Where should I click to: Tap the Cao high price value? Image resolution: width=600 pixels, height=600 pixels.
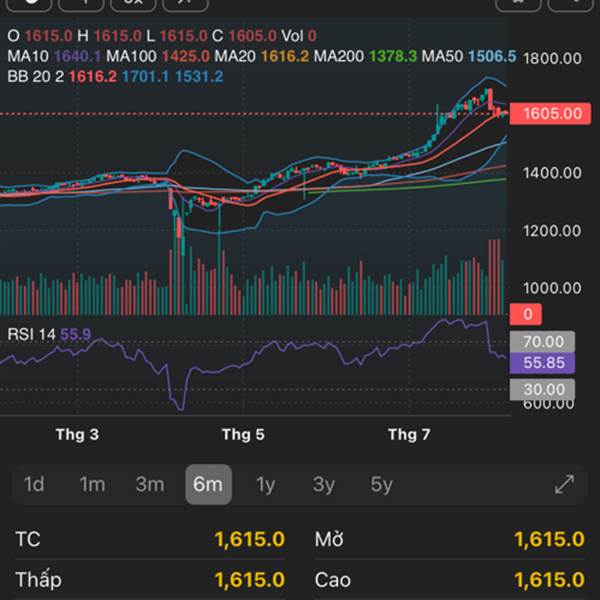(549, 580)
